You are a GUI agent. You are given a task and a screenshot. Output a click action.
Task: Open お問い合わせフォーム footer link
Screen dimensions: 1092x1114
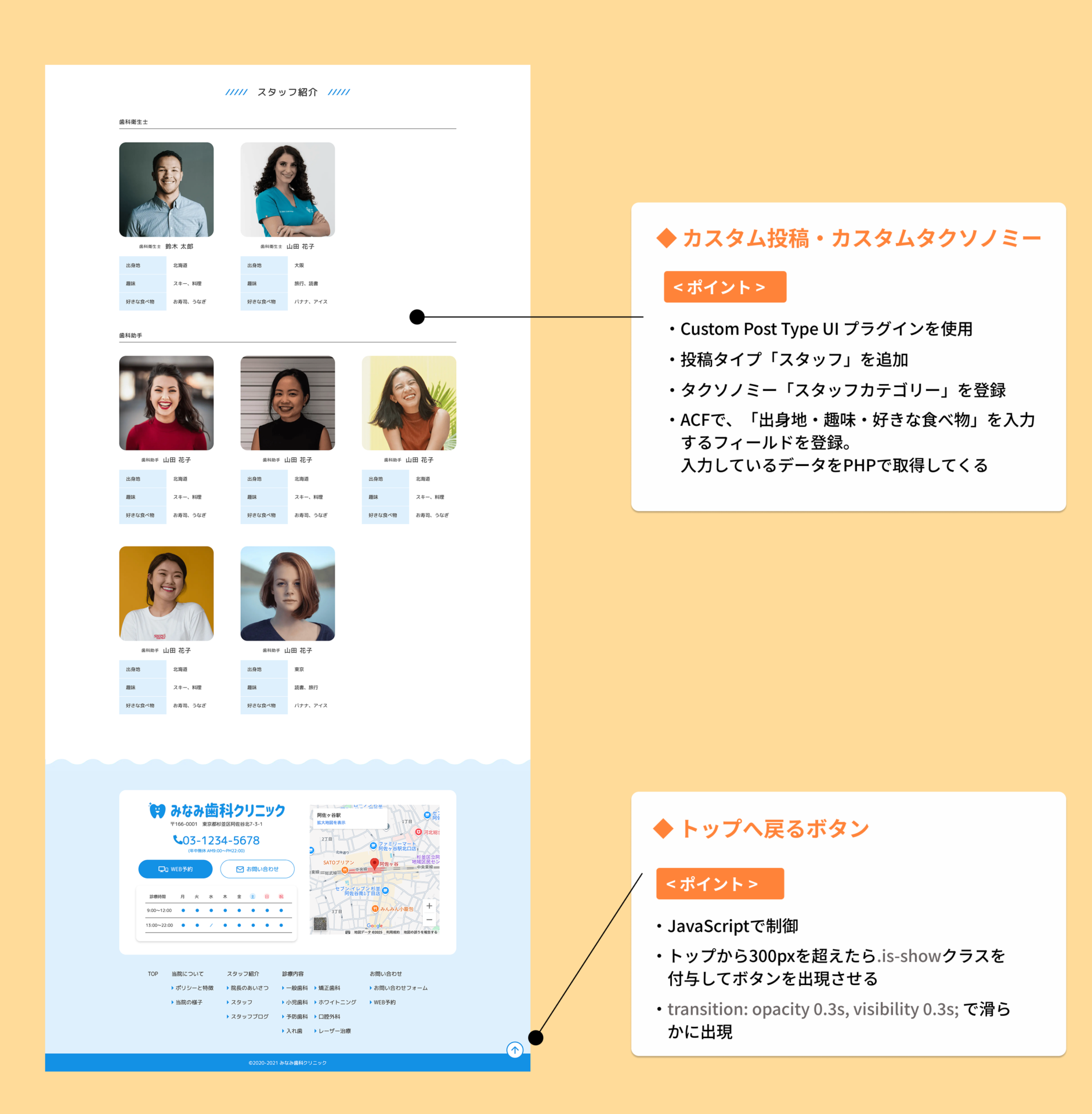click(400, 988)
